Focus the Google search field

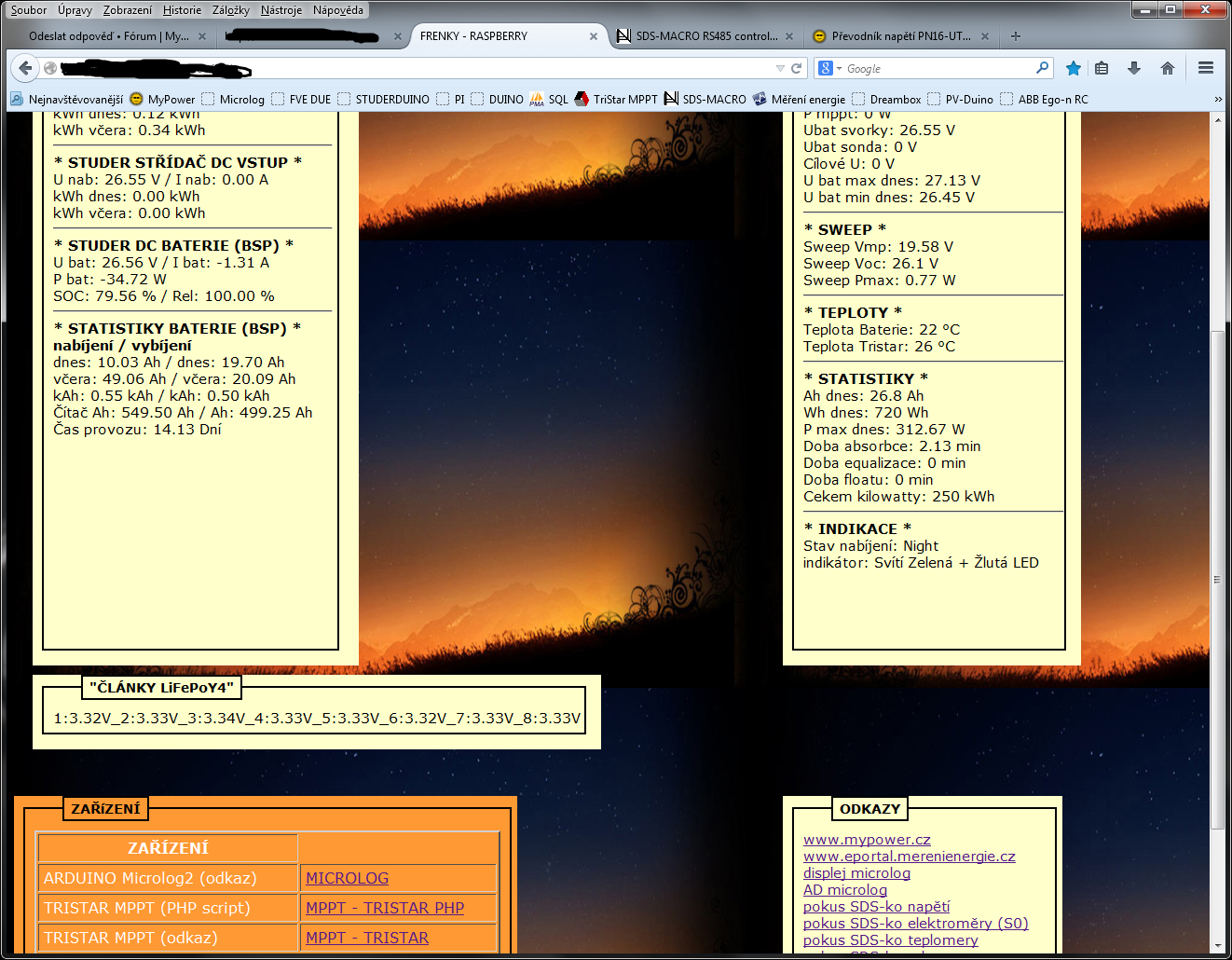[937, 68]
